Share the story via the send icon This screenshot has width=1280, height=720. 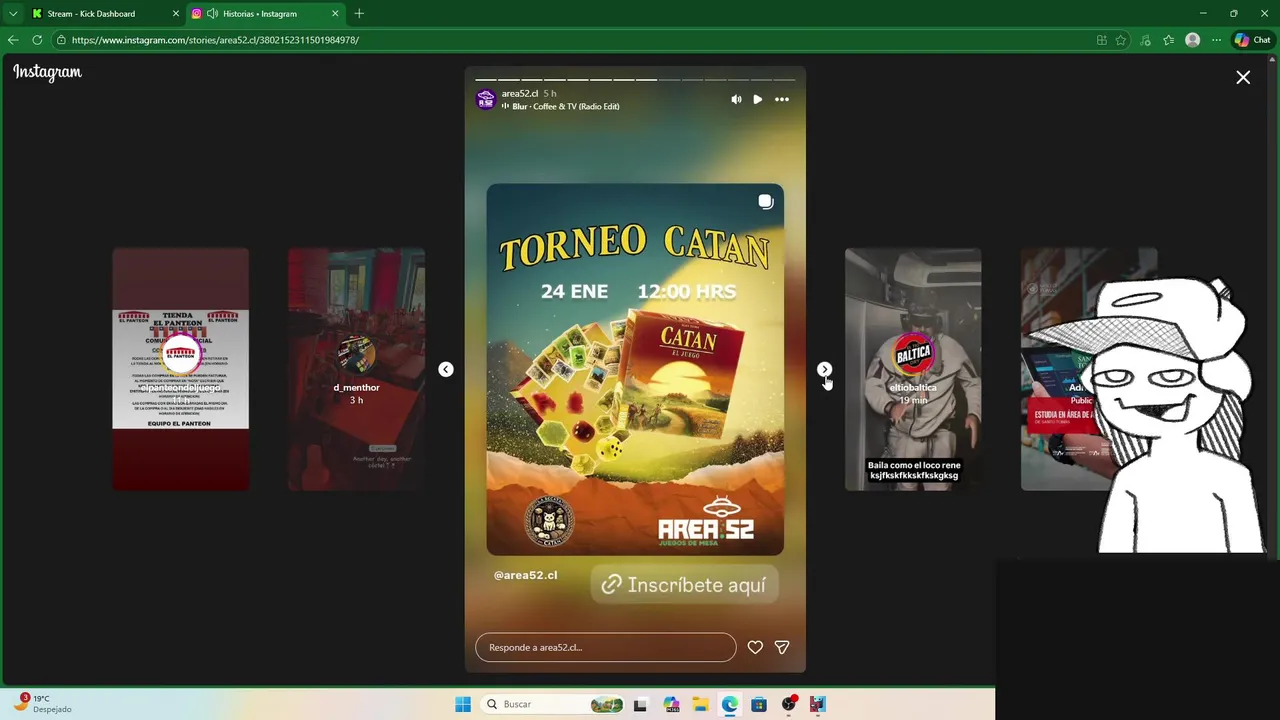pos(782,647)
